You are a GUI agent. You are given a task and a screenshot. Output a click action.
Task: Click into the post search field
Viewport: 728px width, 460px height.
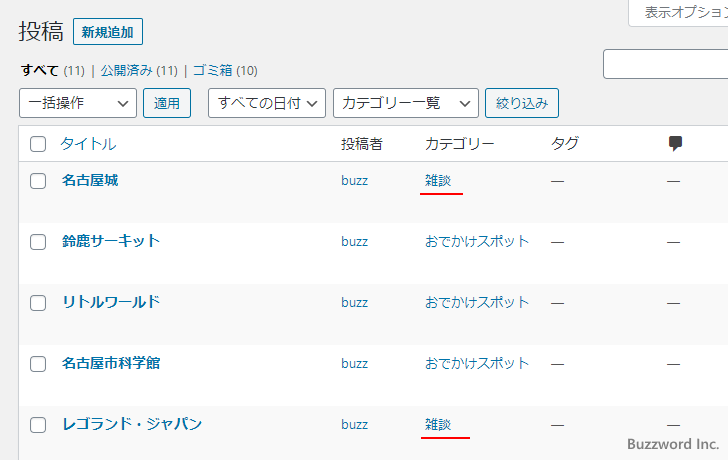tap(665, 65)
